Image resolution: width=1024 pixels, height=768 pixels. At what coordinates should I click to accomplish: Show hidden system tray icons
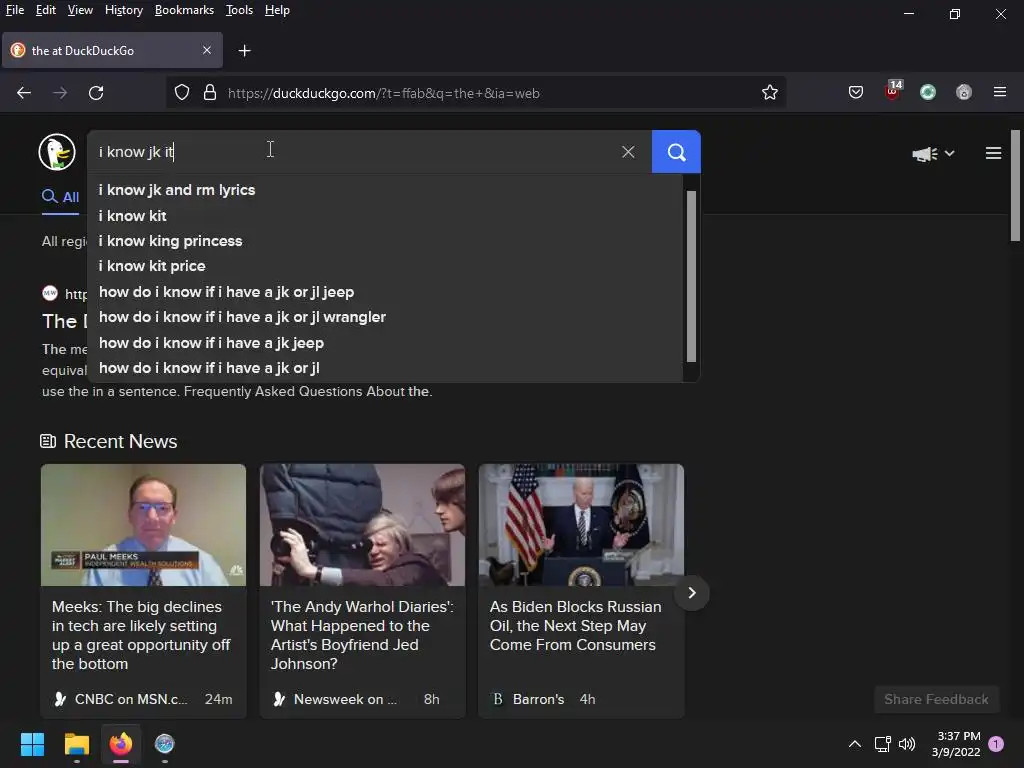click(854, 744)
